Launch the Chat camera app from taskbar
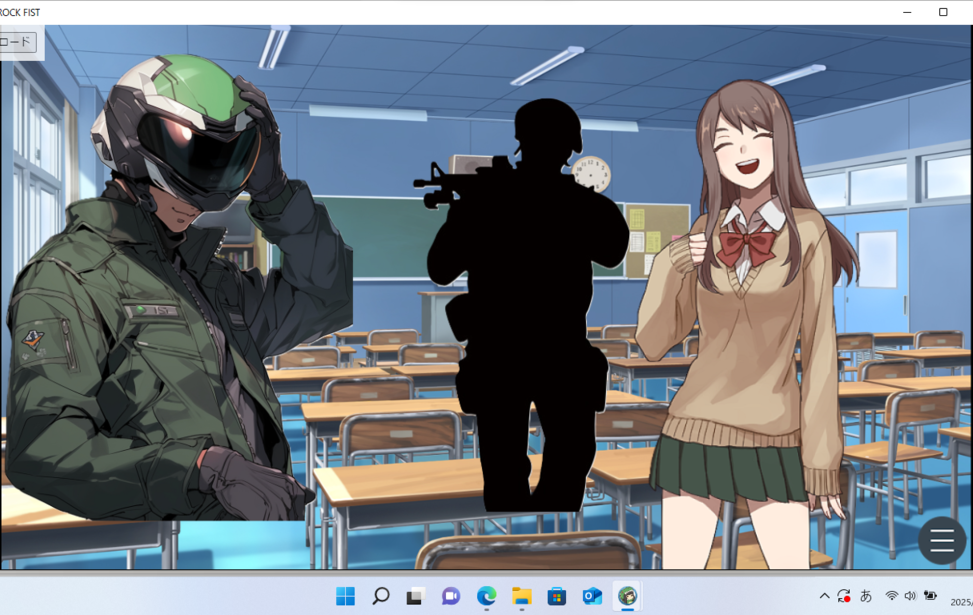 click(x=451, y=596)
